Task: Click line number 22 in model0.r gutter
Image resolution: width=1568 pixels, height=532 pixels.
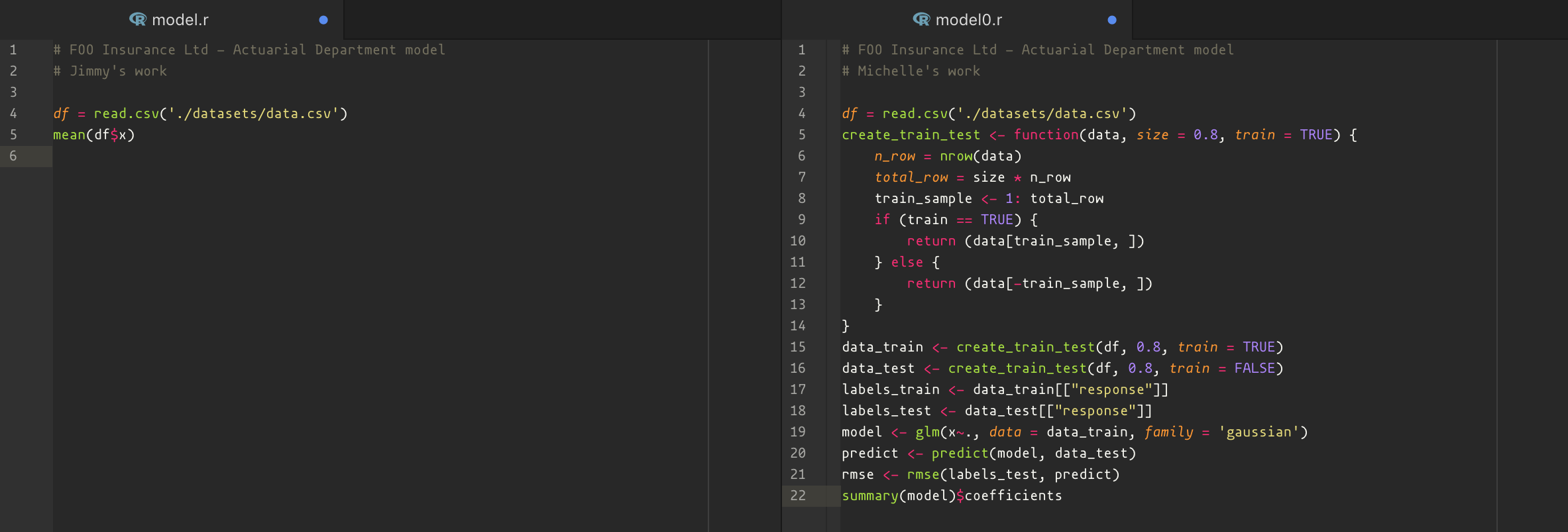Action: coord(798,496)
